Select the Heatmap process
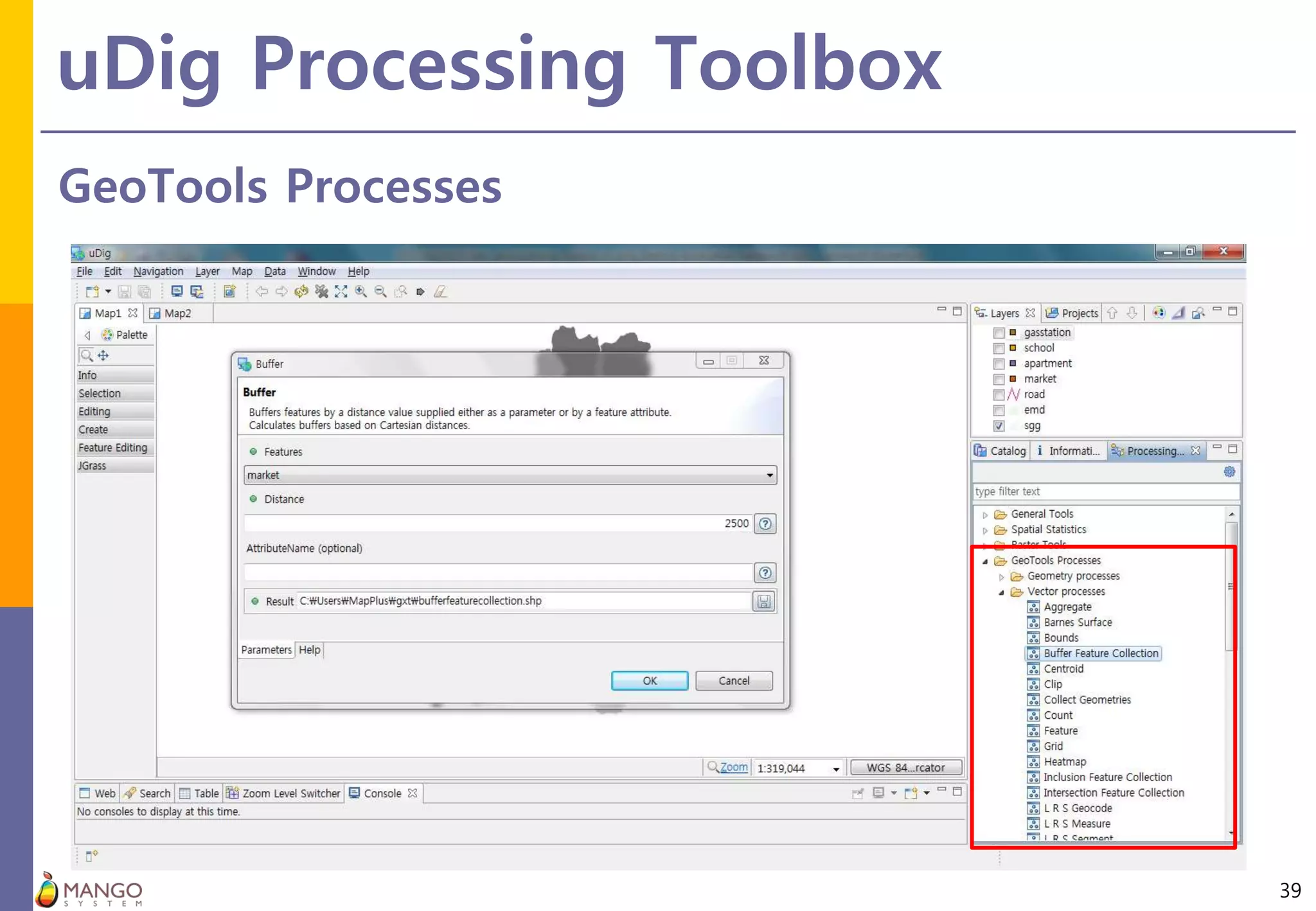Viewport: 1316px width, 911px height. [1065, 761]
